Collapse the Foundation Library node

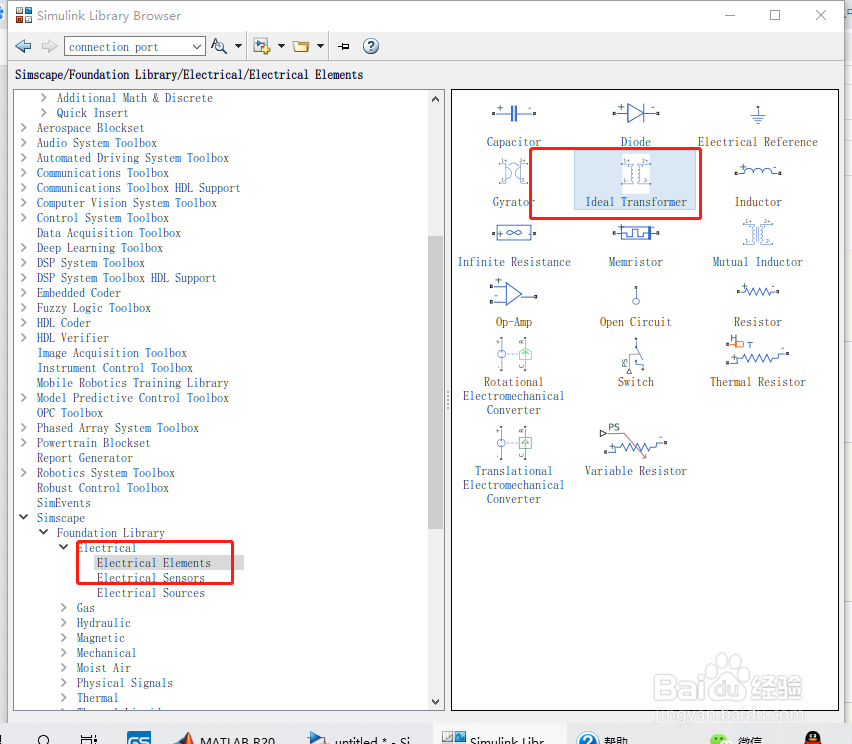(43, 532)
